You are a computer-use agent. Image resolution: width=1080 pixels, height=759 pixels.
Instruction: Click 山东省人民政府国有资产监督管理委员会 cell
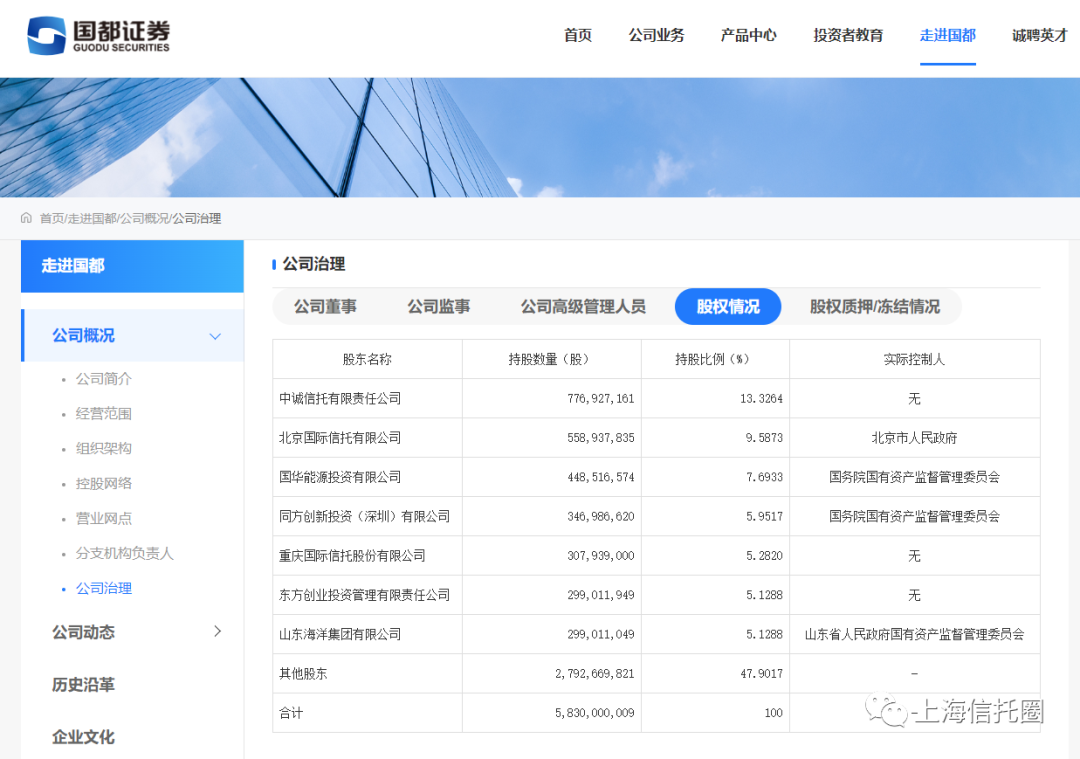click(x=914, y=634)
